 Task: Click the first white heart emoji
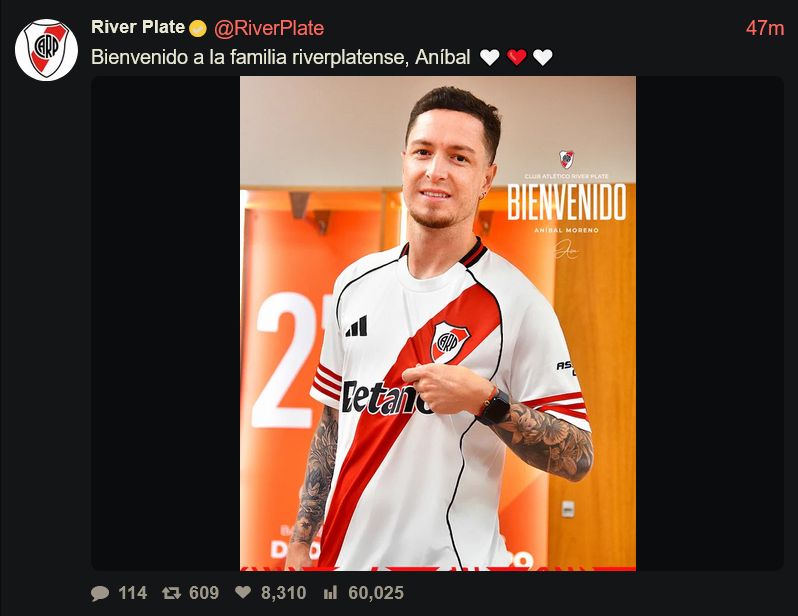[490, 57]
